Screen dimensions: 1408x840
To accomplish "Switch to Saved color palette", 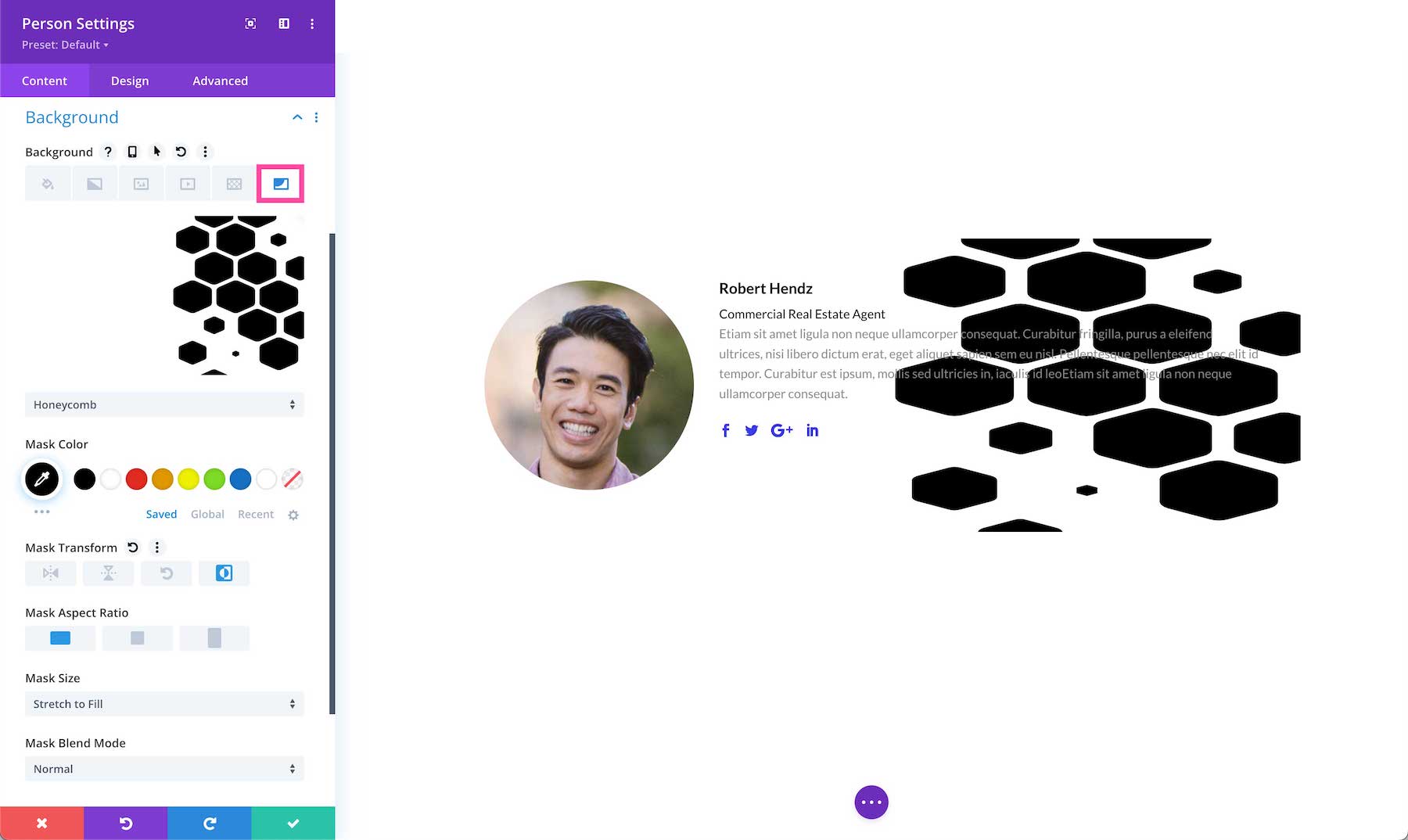I will pyautogui.click(x=161, y=514).
